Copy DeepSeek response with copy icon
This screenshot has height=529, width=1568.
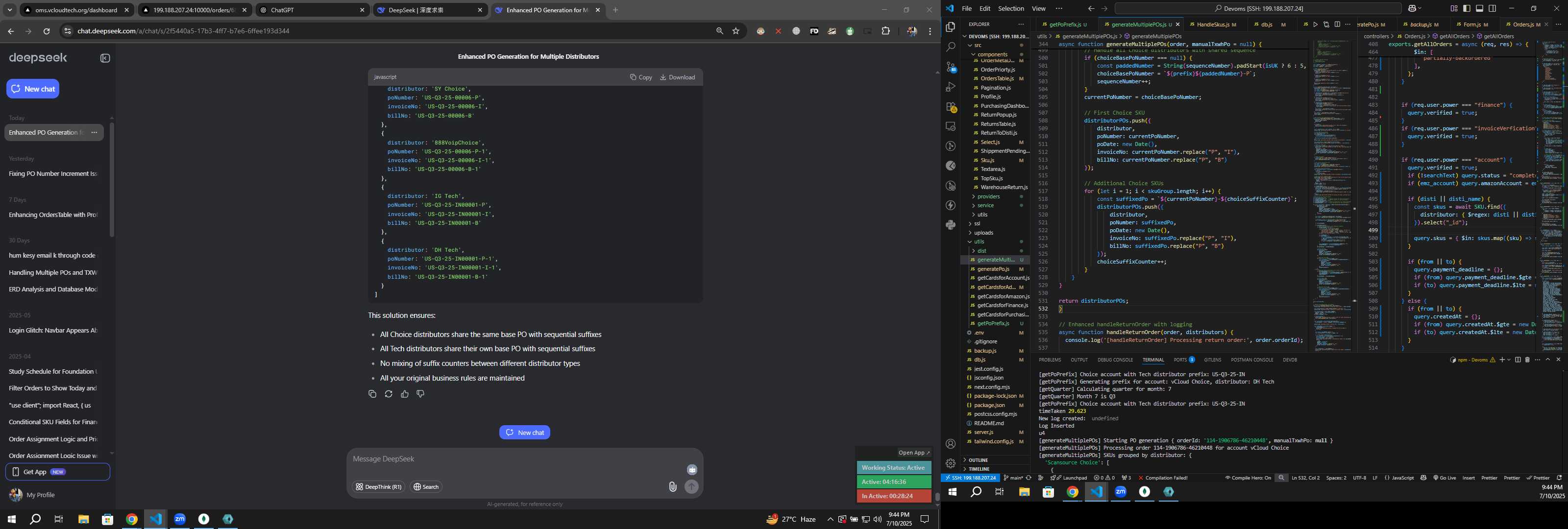(x=372, y=394)
